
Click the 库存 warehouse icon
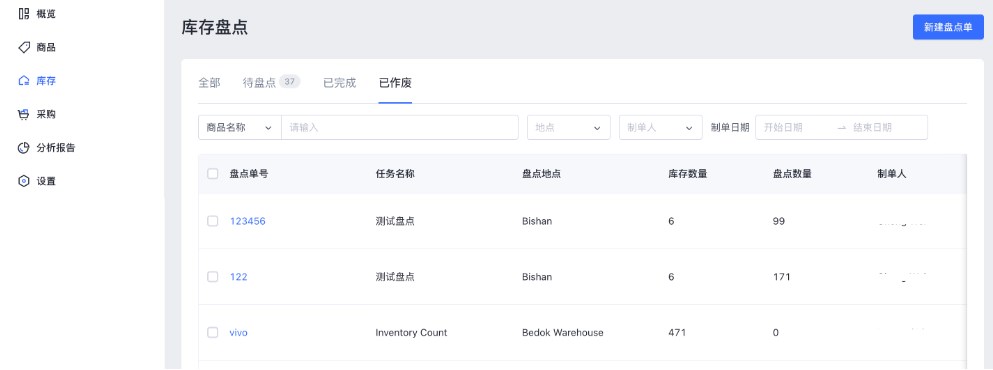(x=24, y=80)
